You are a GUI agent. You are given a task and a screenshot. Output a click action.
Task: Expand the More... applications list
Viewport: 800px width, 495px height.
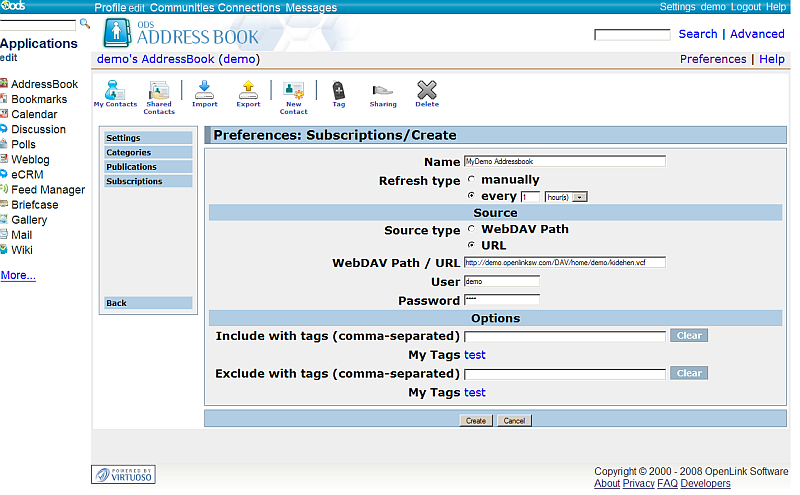click(18, 275)
